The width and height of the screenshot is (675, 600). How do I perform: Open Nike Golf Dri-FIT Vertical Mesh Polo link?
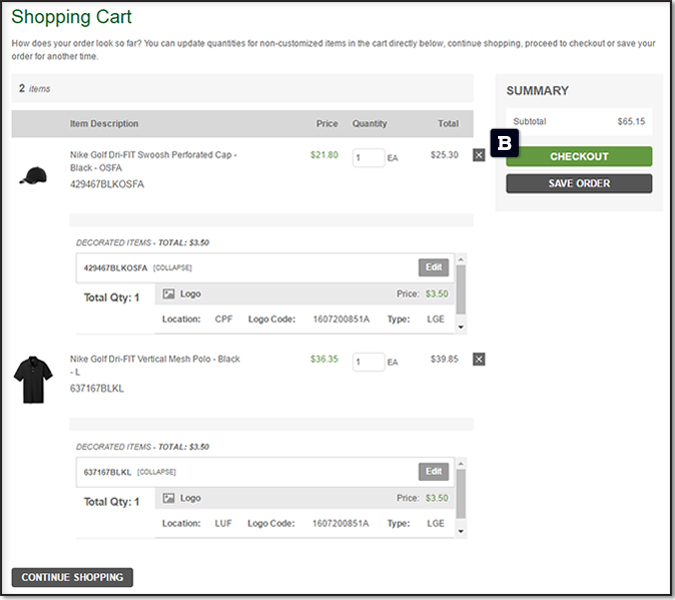[155, 359]
